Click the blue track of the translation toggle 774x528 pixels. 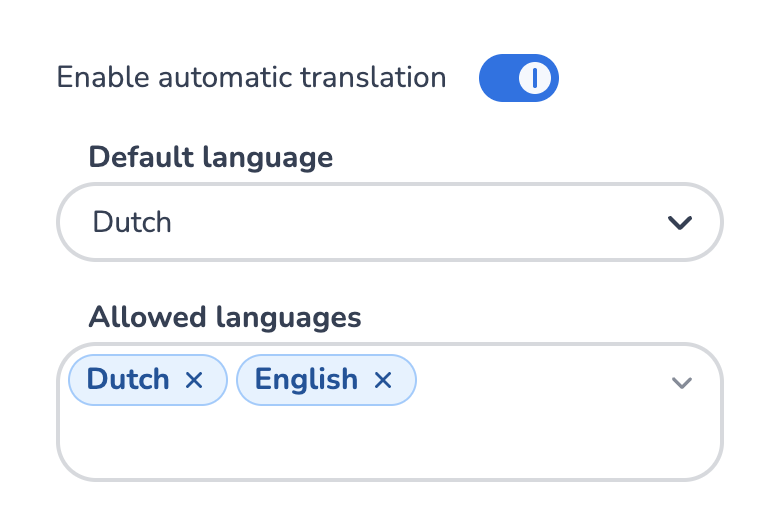point(498,78)
